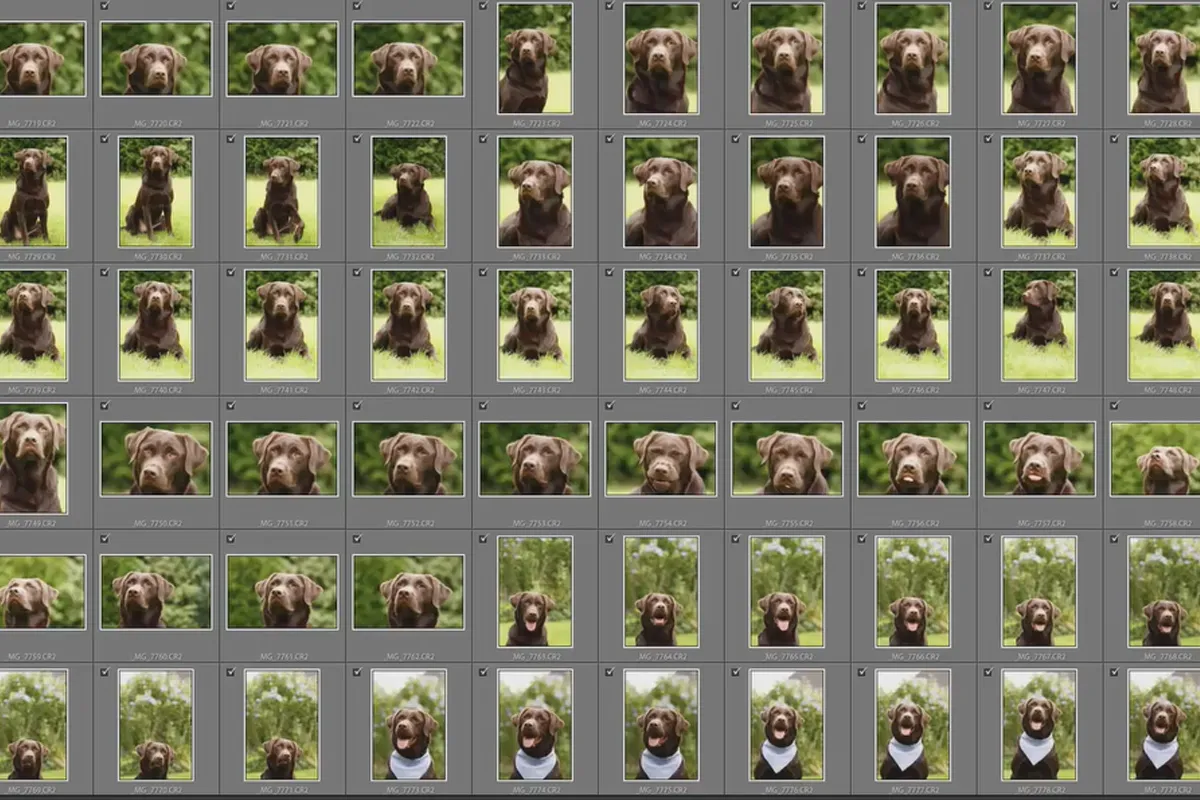Select the _MG_7757.CR2 thumbnail

coord(1039,459)
